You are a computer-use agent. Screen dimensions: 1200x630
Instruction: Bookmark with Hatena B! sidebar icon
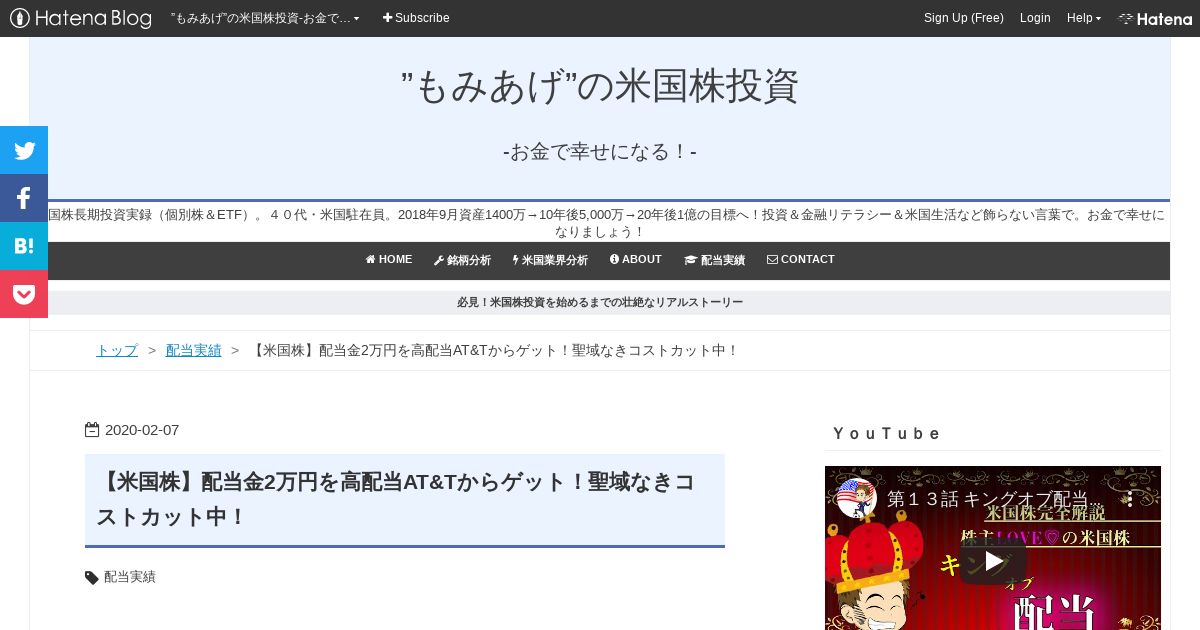(x=24, y=246)
